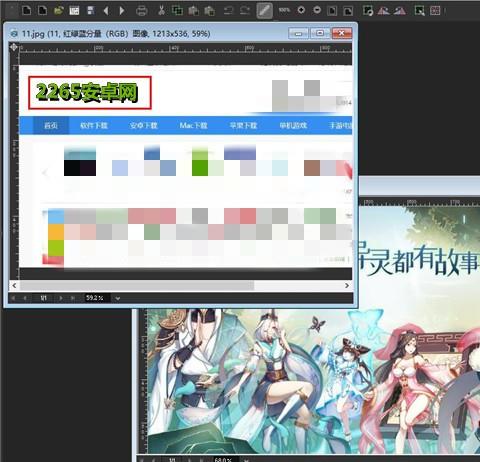The width and height of the screenshot is (480, 462).
Task: Create a new blank image from toolbar
Action: point(26,10)
